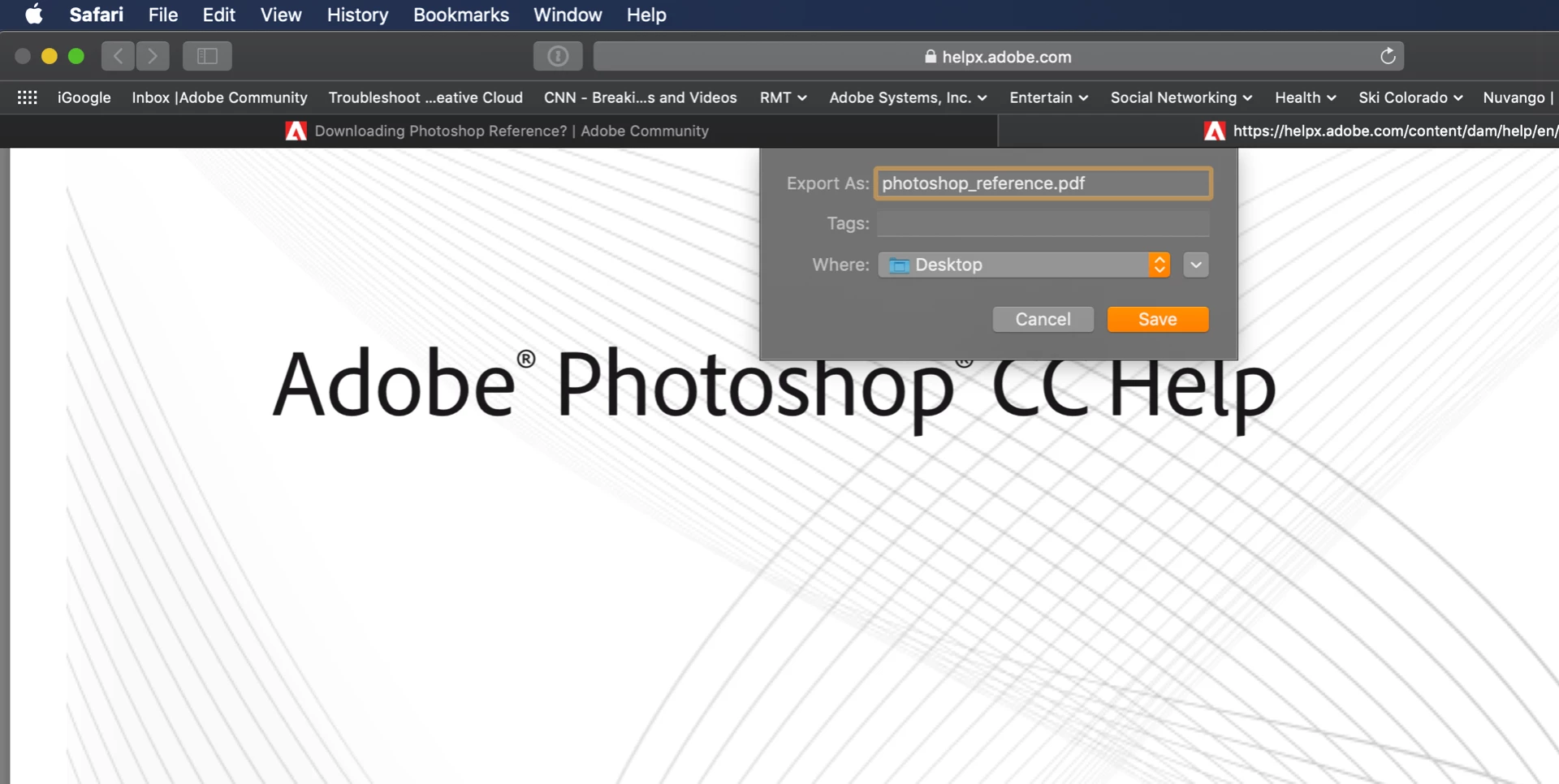The width and height of the screenshot is (1559, 784).
Task: Expand the Adobe Systems, Inc. bookmarks folder
Action: click(x=908, y=97)
